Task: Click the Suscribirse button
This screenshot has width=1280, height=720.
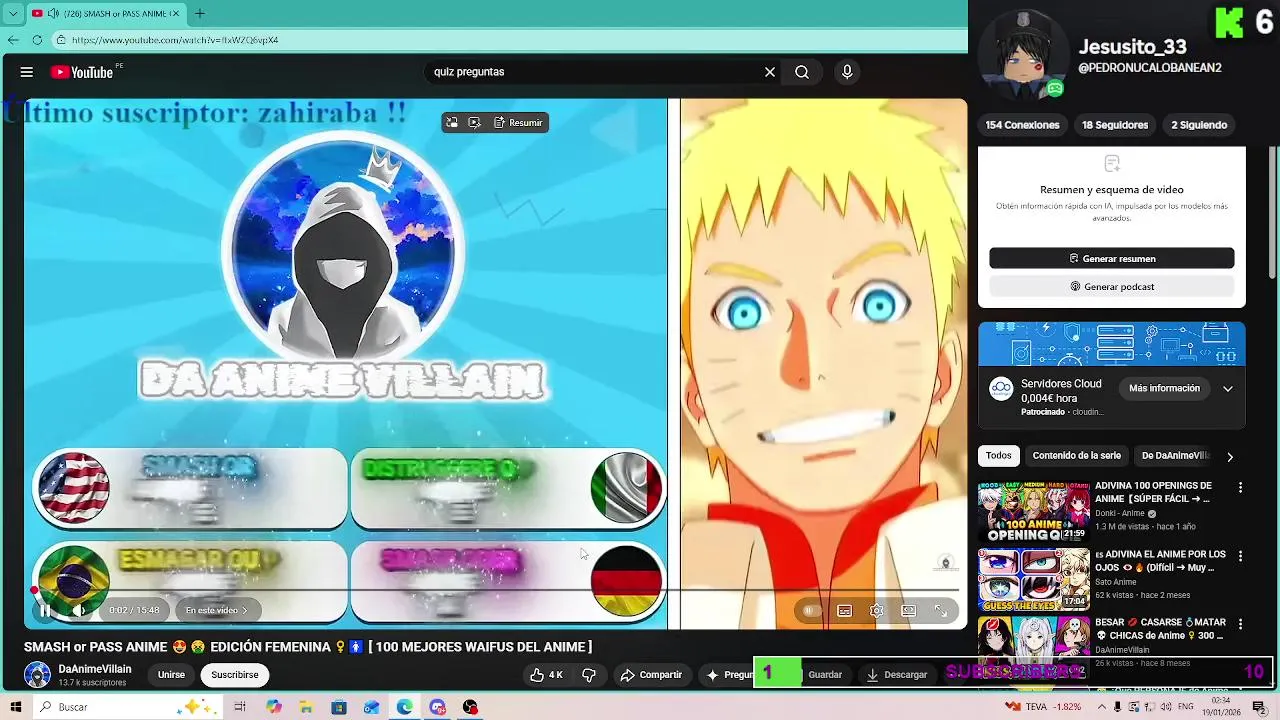Action: click(235, 675)
